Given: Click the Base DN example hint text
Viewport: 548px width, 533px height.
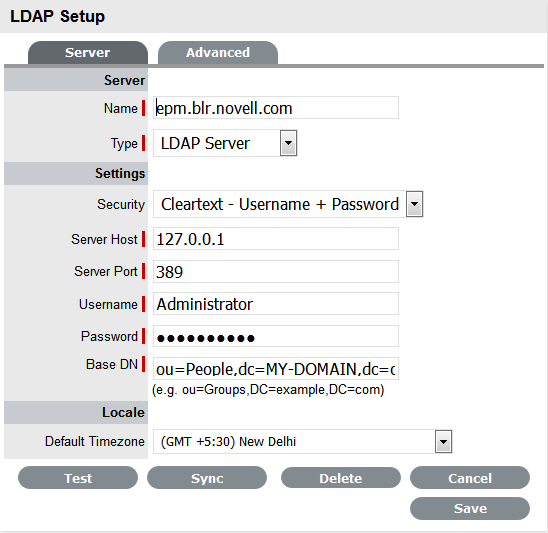Looking at the screenshot, I should pyautogui.click(x=268, y=390).
